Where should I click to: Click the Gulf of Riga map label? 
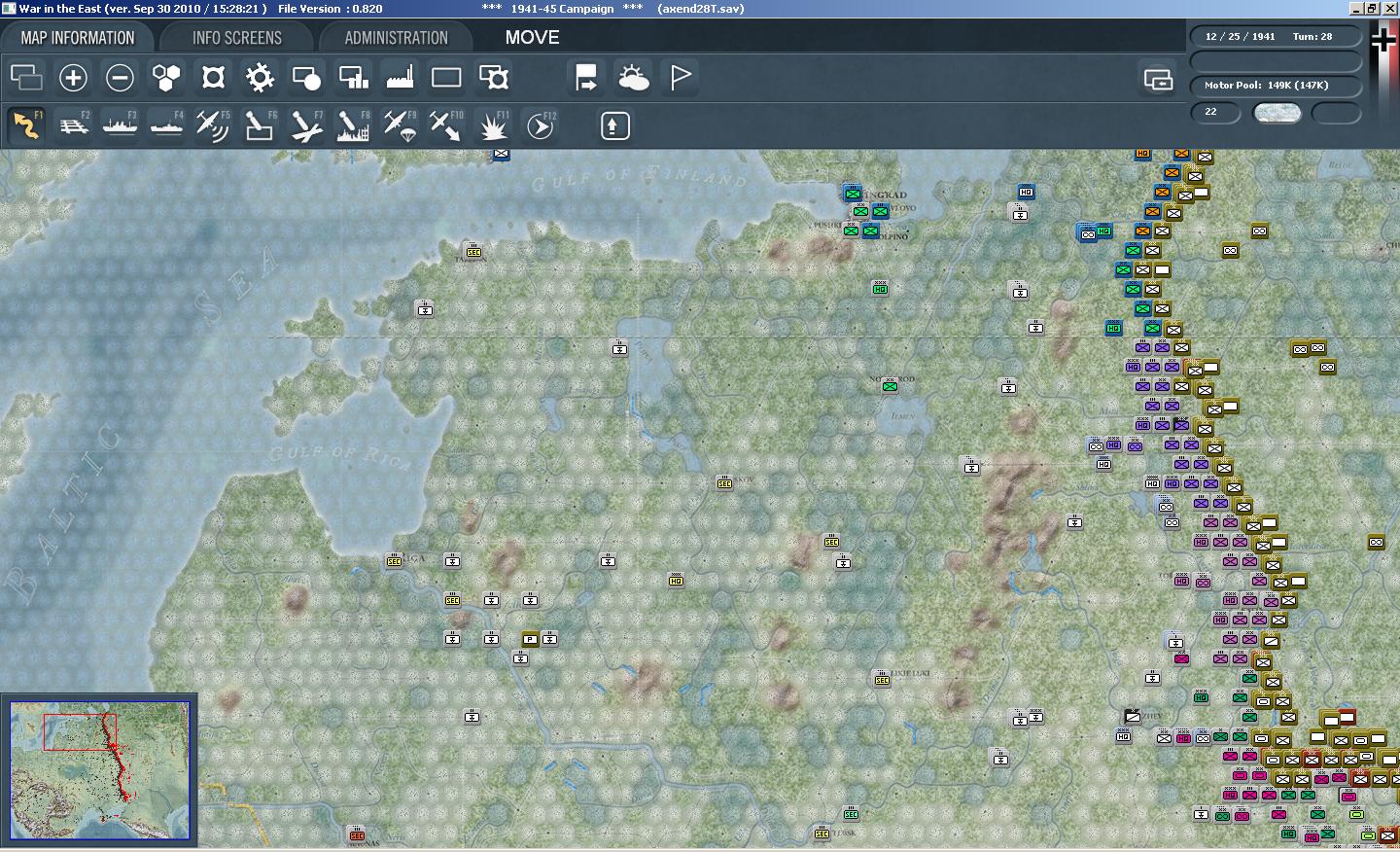[340, 455]
